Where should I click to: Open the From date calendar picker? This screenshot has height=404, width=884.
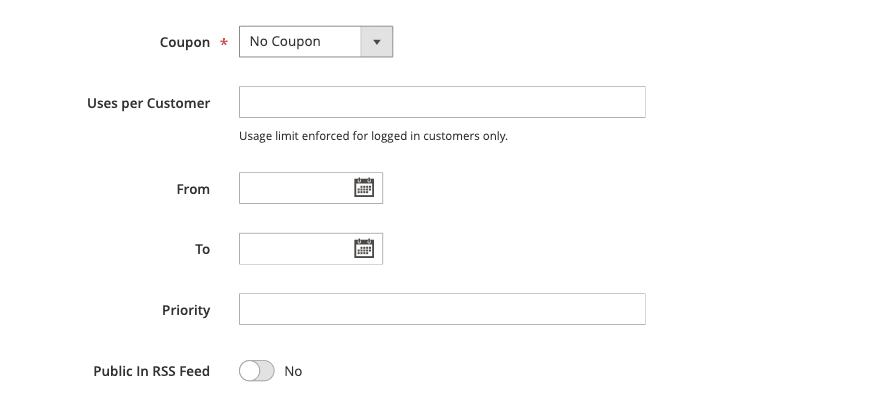coord(364,188)
